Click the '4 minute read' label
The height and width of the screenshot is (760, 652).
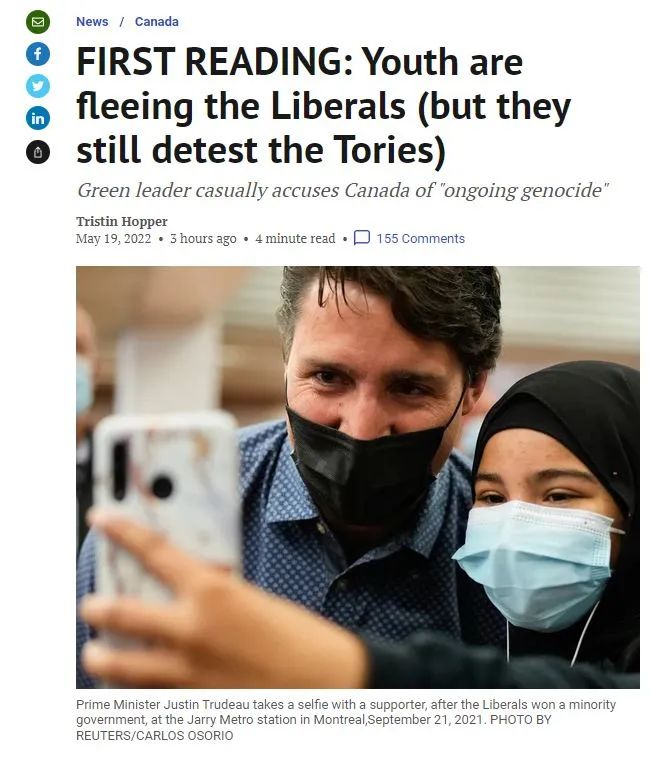click(x=295, y=238)
